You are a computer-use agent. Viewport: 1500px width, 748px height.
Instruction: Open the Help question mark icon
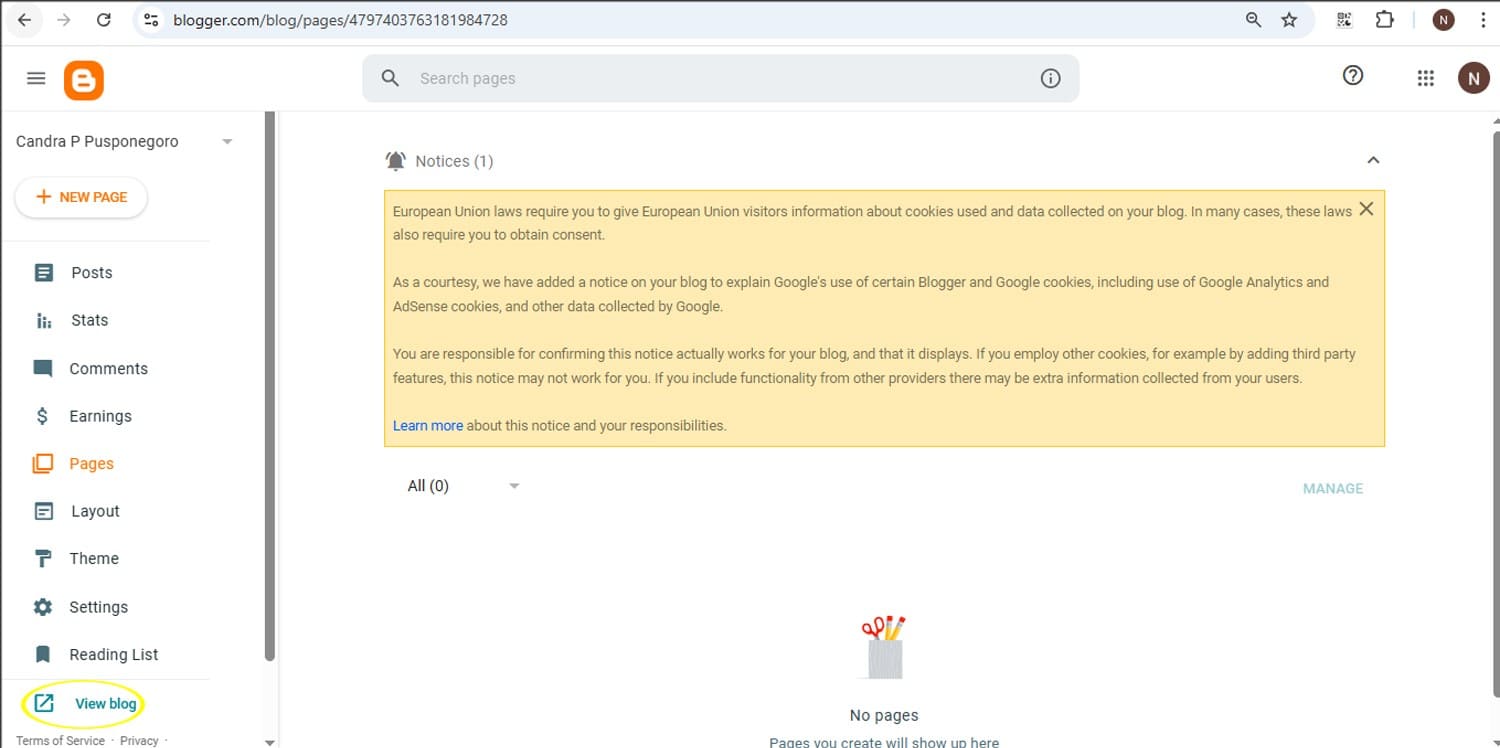click(1352, 76)
